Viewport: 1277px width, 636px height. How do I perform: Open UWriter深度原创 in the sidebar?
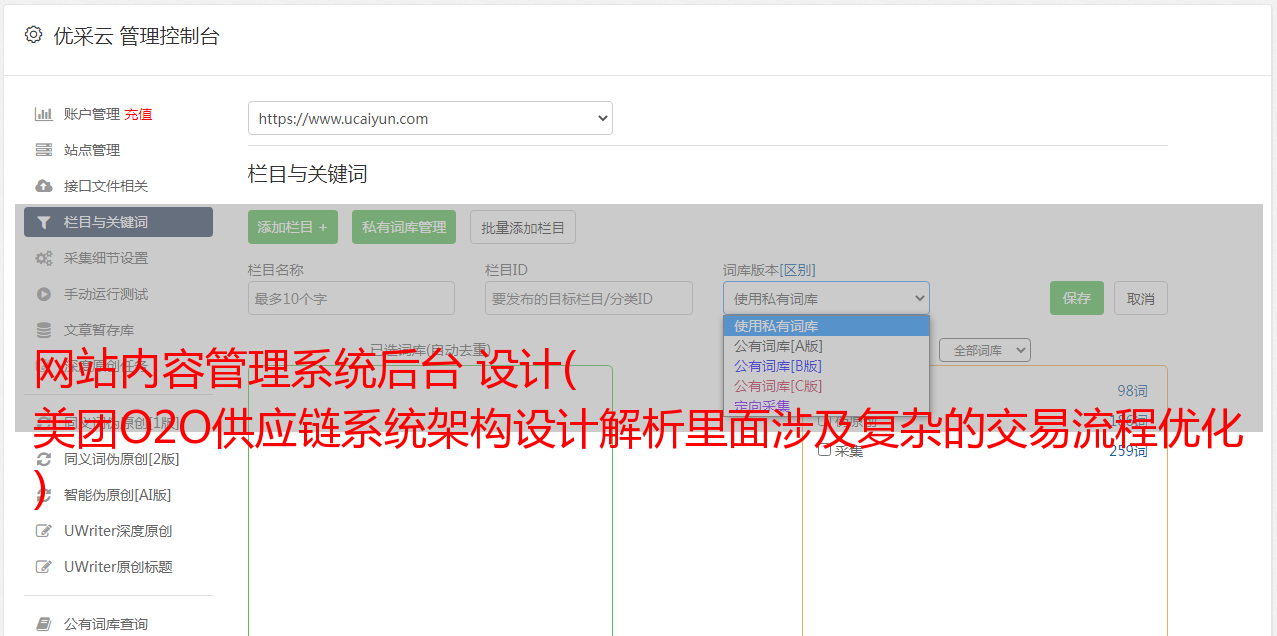click(x=118, y=531)
